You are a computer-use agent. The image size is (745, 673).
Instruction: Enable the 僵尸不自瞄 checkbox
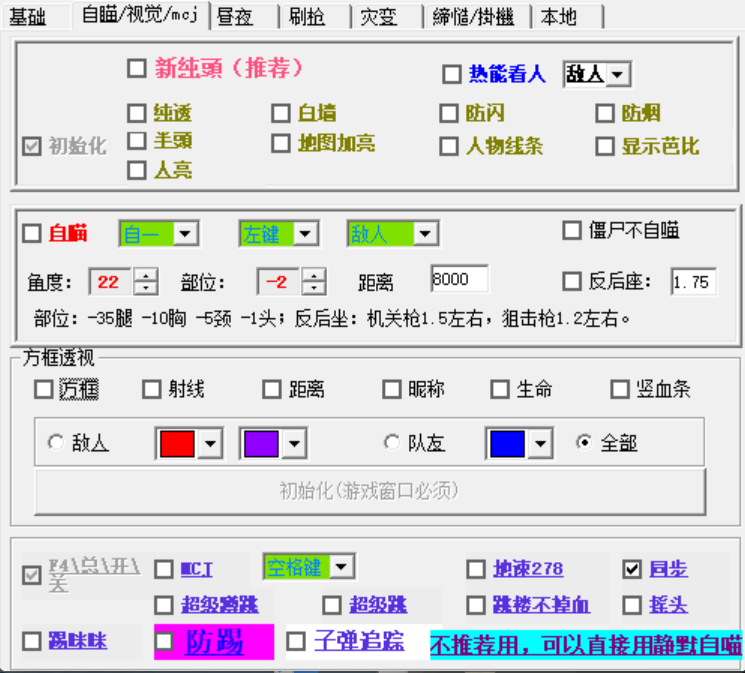(572, 230)
